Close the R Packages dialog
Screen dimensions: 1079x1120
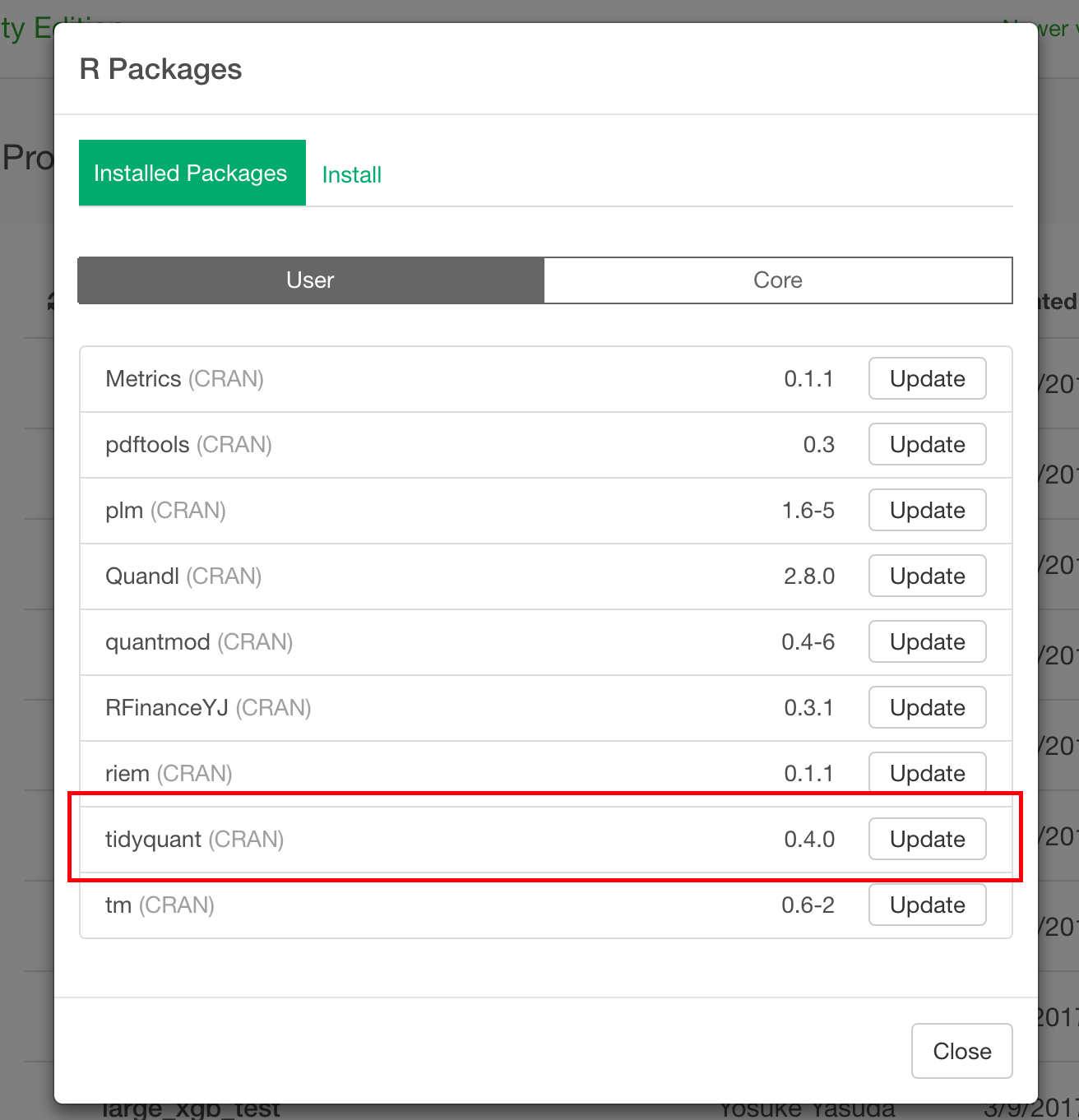coord(961,1051)
